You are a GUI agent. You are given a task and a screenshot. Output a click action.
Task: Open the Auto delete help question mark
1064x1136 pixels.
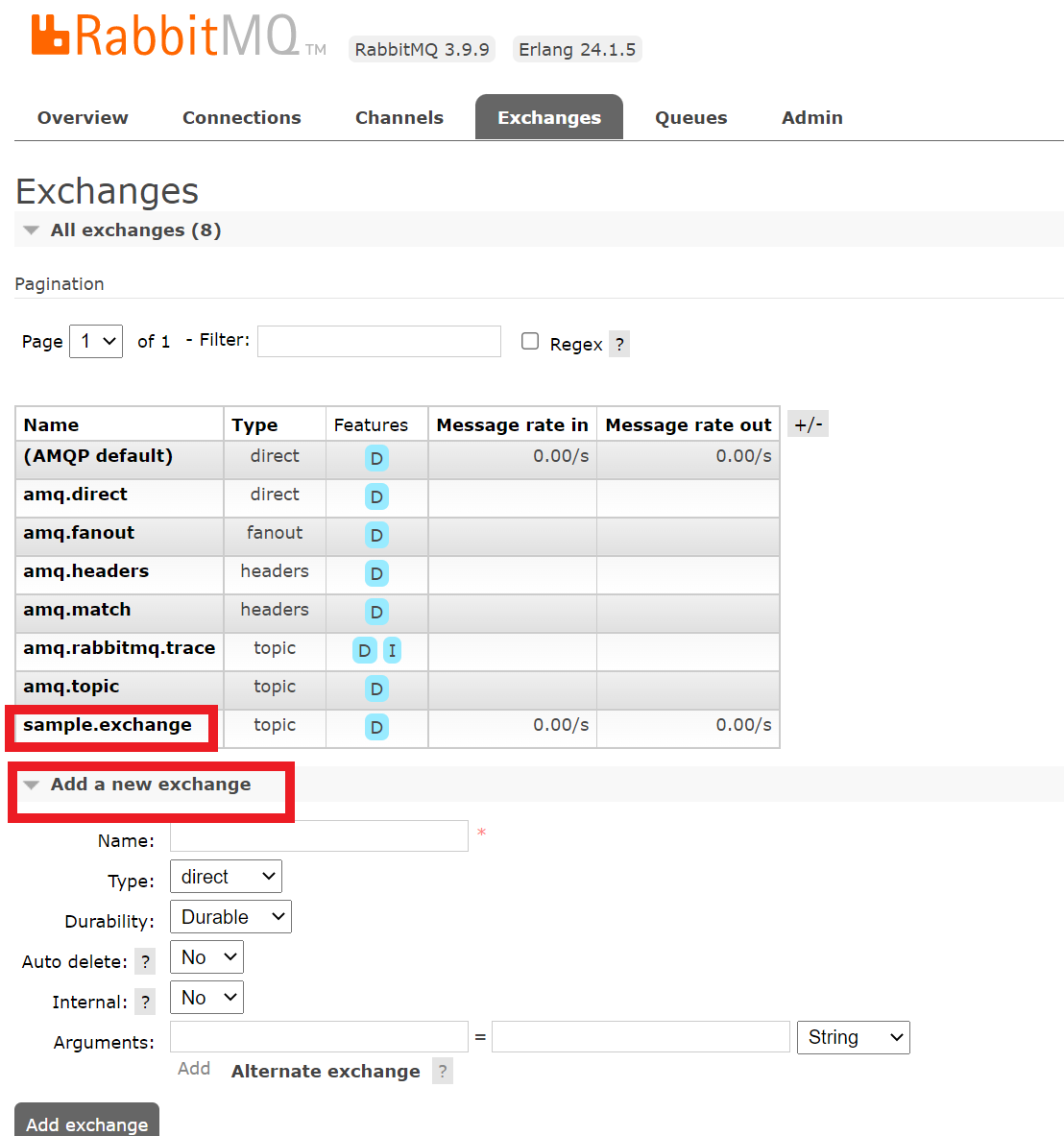click(x=145, y=961)
